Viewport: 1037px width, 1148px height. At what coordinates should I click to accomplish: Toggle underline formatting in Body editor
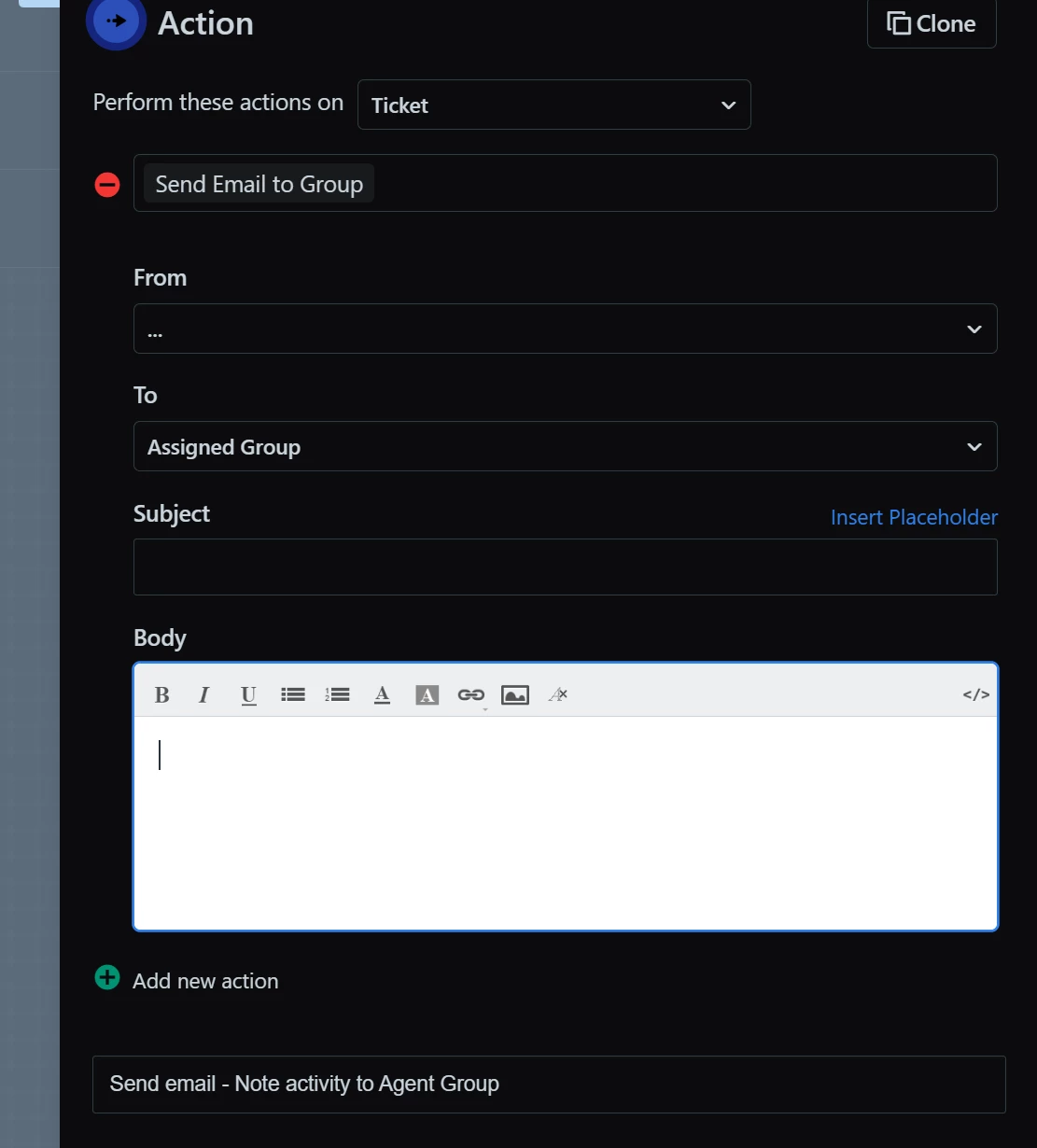tap(248, 694)
